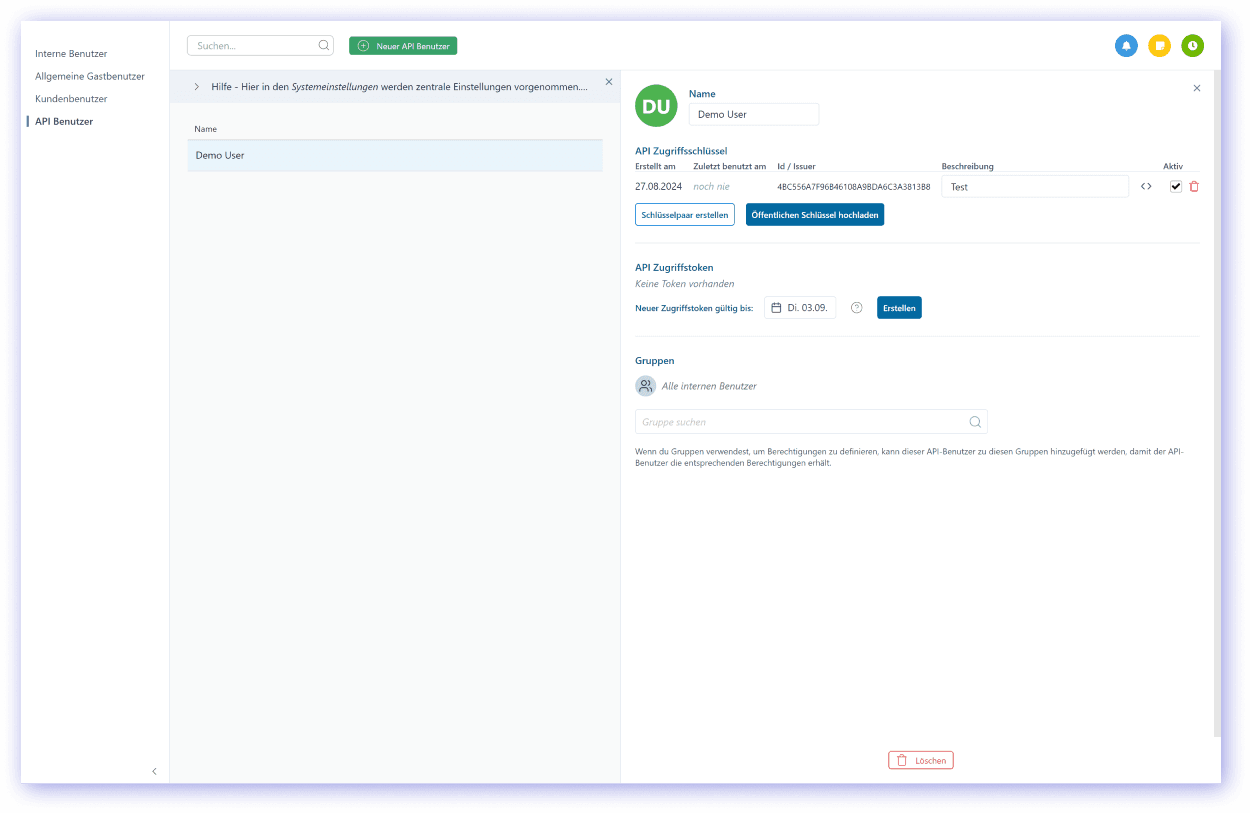This screenshot has width=1250, height=813.
Task: Collapse the left sidebar
Action: (154, 771)
